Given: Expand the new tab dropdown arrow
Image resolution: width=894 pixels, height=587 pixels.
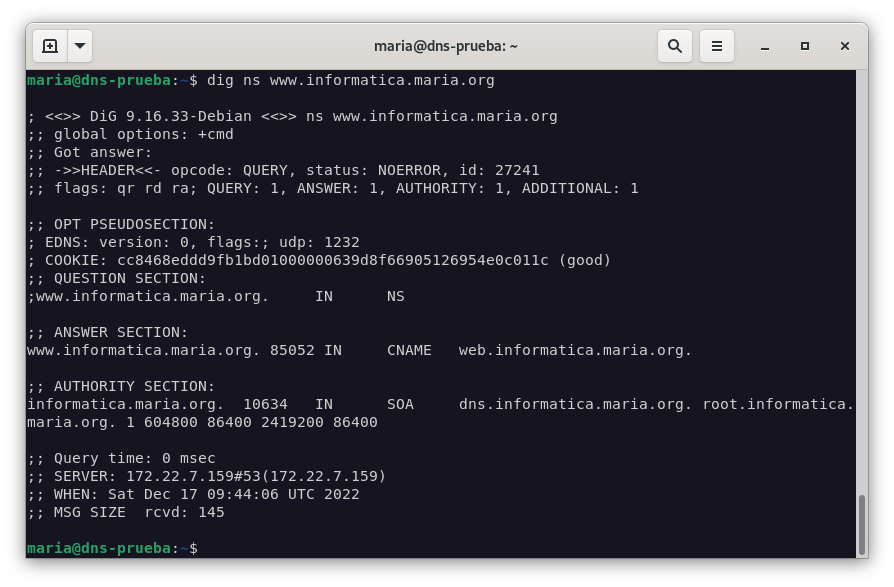Looking at the screenshot, I should (80, 46).
